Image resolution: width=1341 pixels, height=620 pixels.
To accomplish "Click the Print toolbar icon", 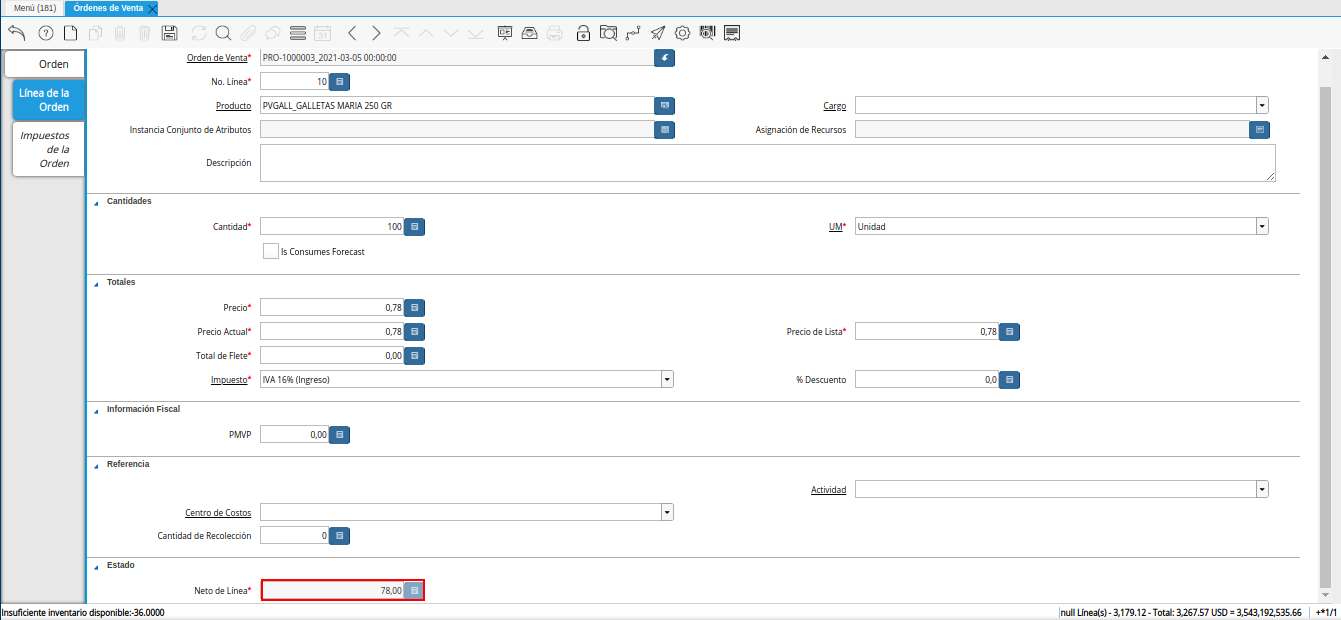I will [555, 33].
